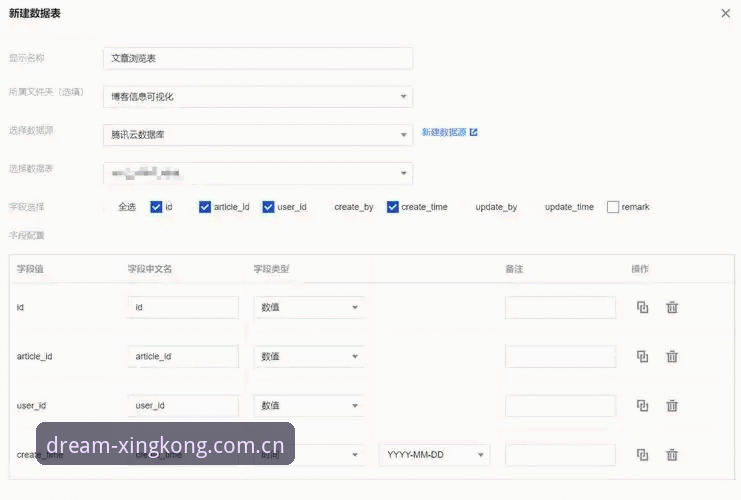Open field type dropdown for id row

point(309,307)
